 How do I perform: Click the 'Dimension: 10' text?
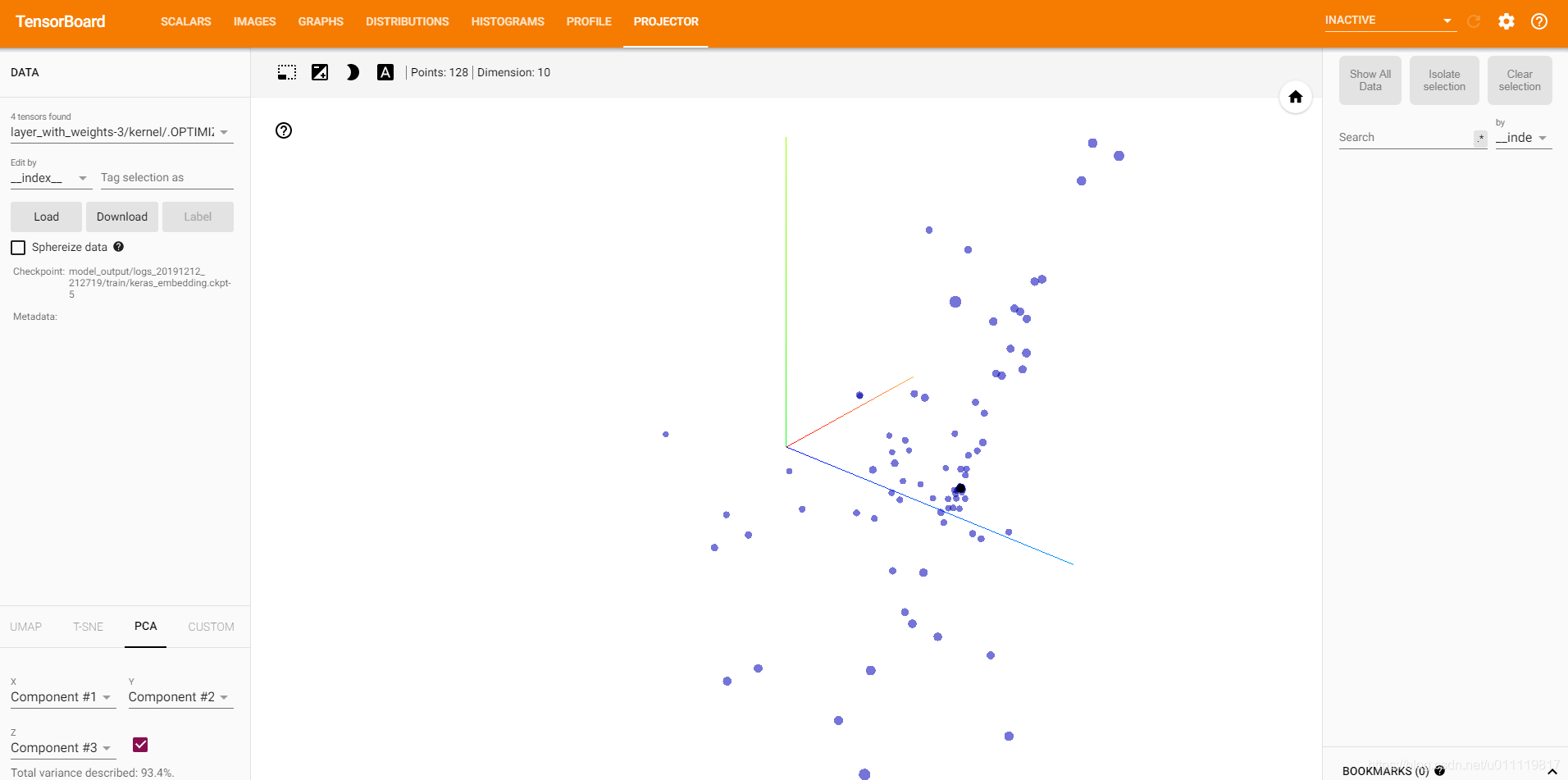[x=513, y=72]
